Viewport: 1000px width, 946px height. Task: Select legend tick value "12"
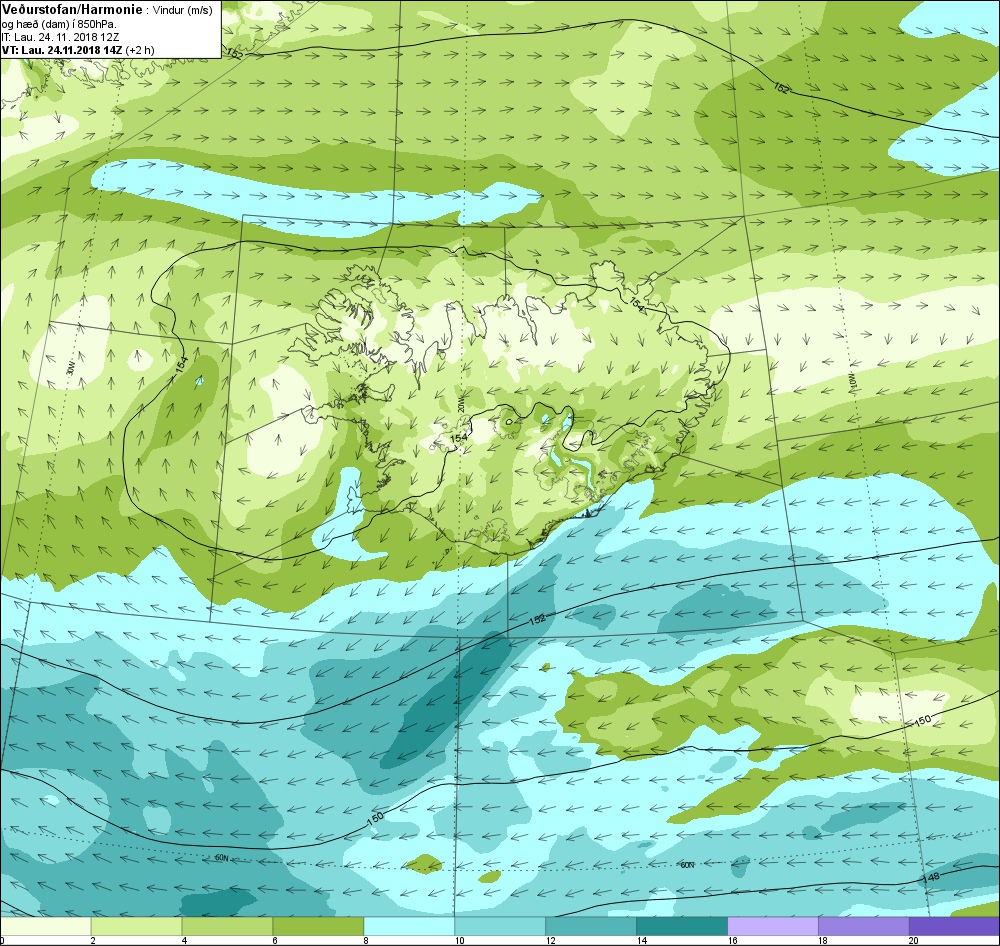[x=550, y=940]
